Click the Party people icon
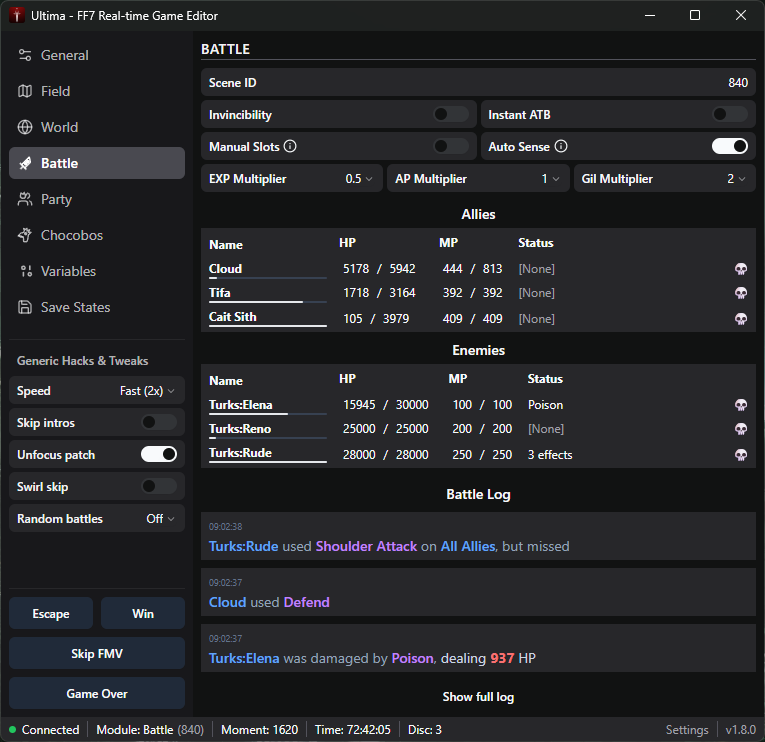 coord(25,199)
